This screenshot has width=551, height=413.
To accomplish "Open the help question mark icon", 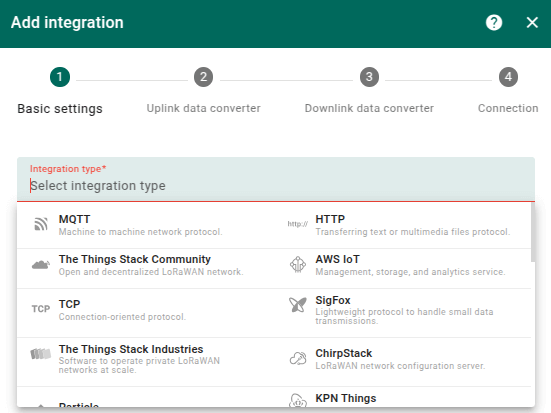I will click(494, 22).
